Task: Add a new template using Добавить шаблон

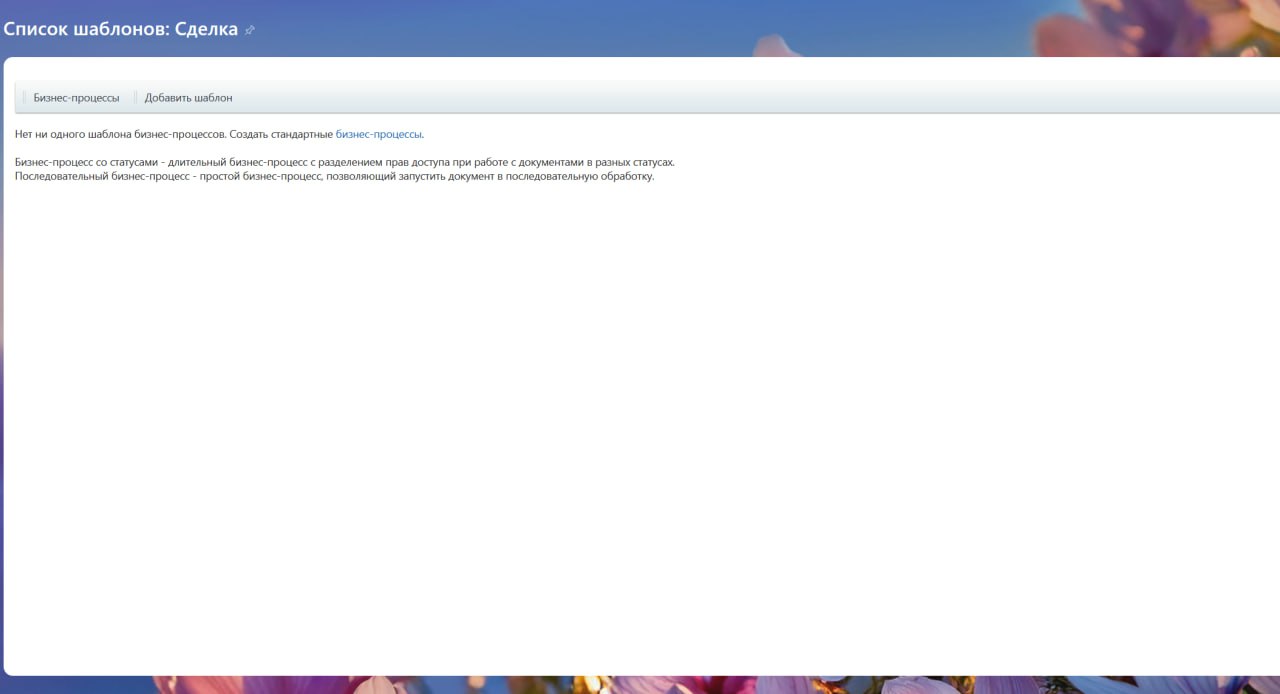Action: [188, 98]
